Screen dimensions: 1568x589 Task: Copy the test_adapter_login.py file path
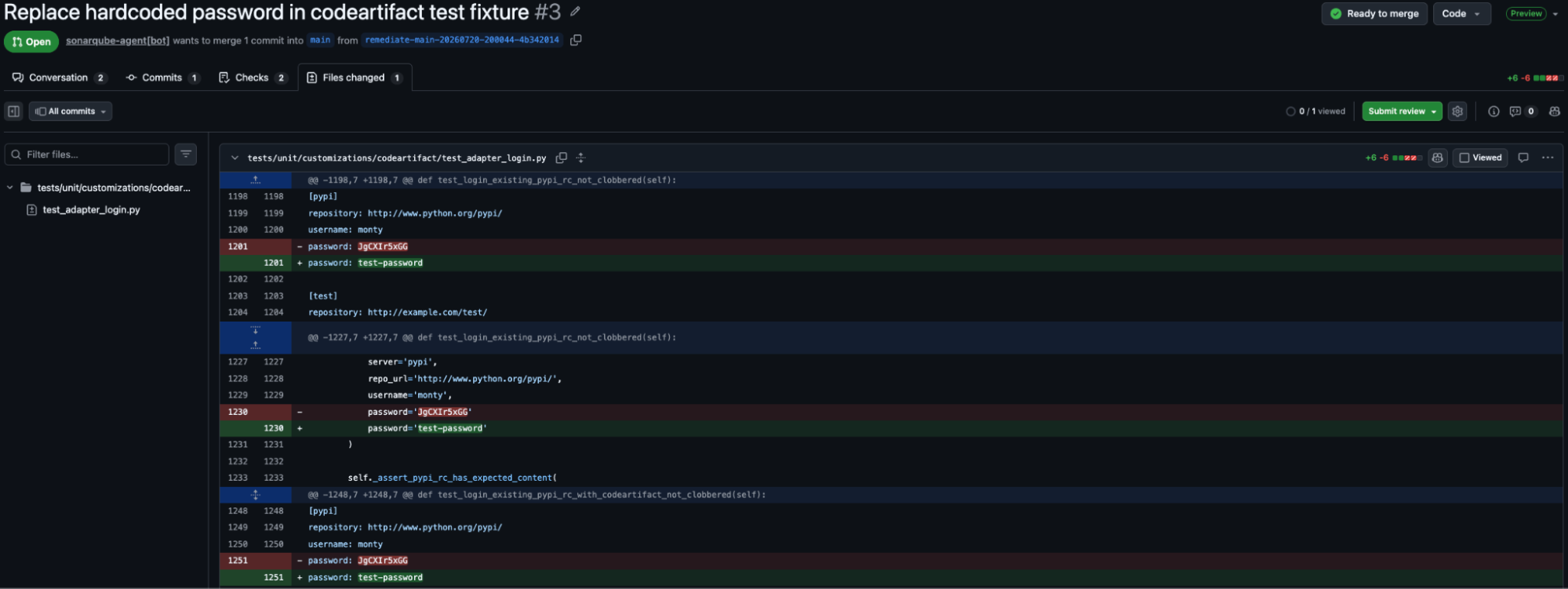562,158
